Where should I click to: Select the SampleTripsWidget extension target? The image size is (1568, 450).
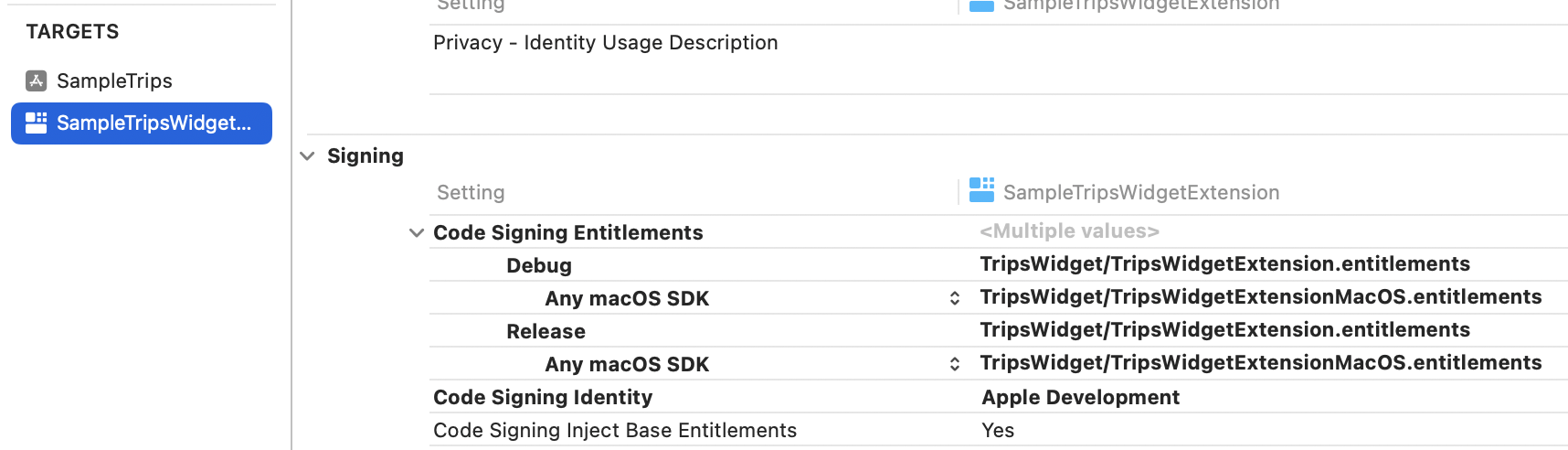pos(142,123)
